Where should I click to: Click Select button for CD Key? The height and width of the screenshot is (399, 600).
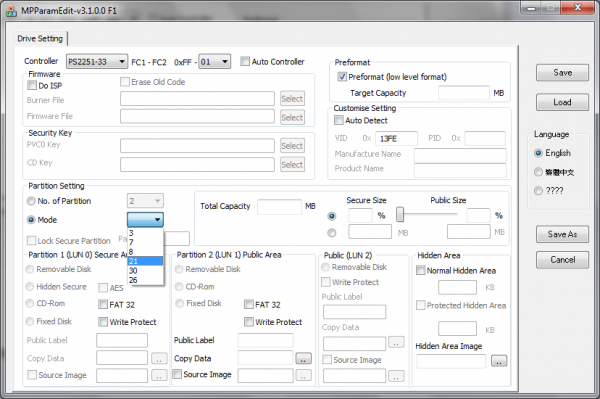coord(292,164)
